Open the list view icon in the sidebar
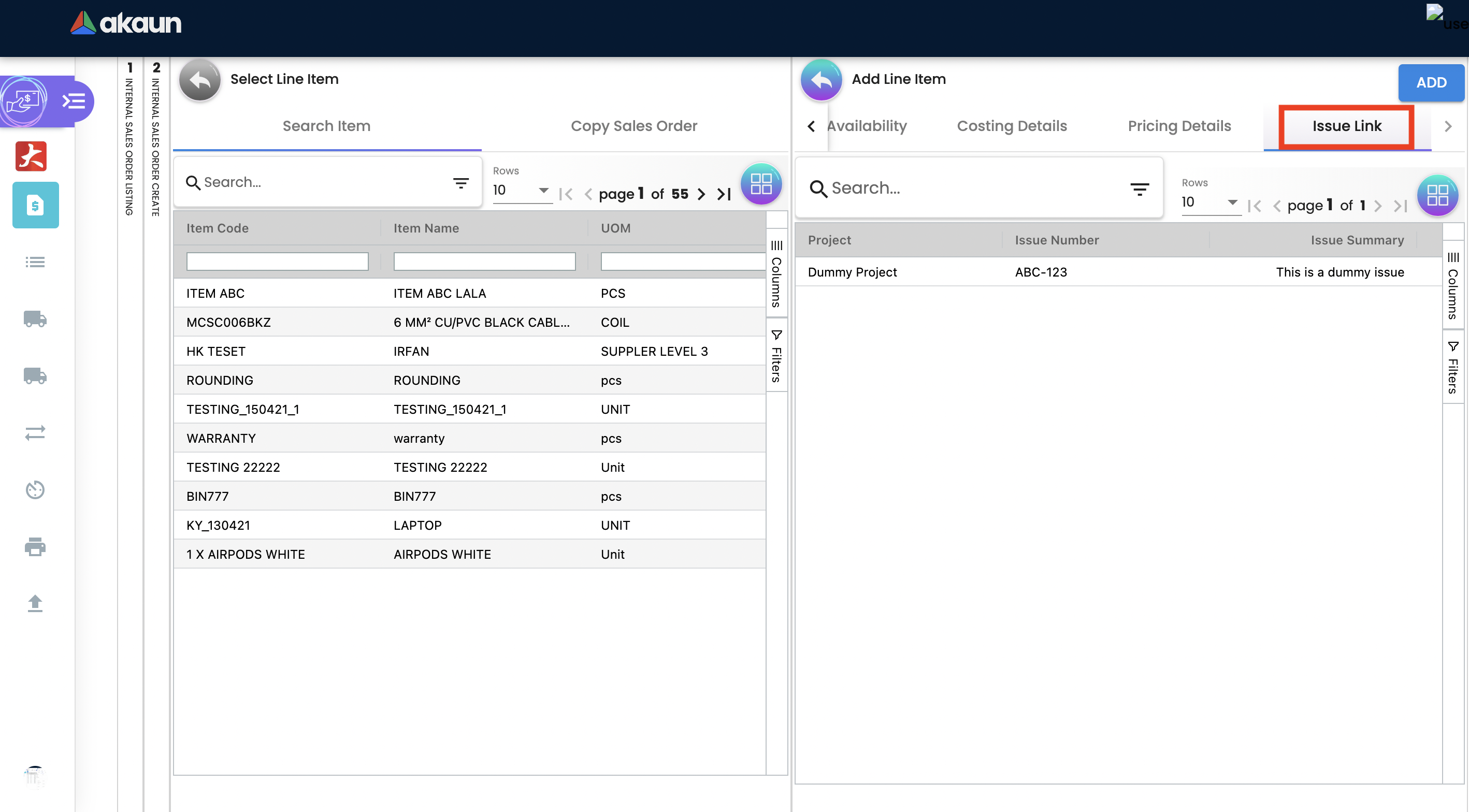This screenshot has width=1469, height=812. pos(35,262)
